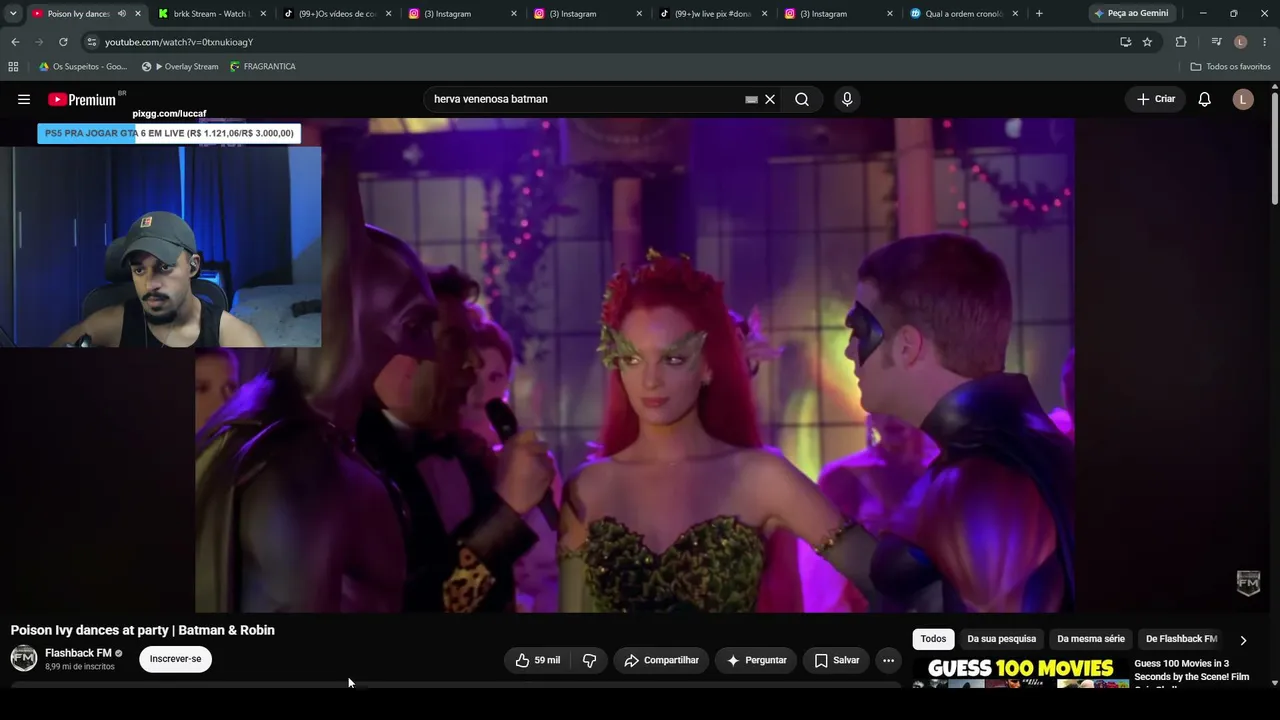Click the Criar create button

coord(1156,99)
